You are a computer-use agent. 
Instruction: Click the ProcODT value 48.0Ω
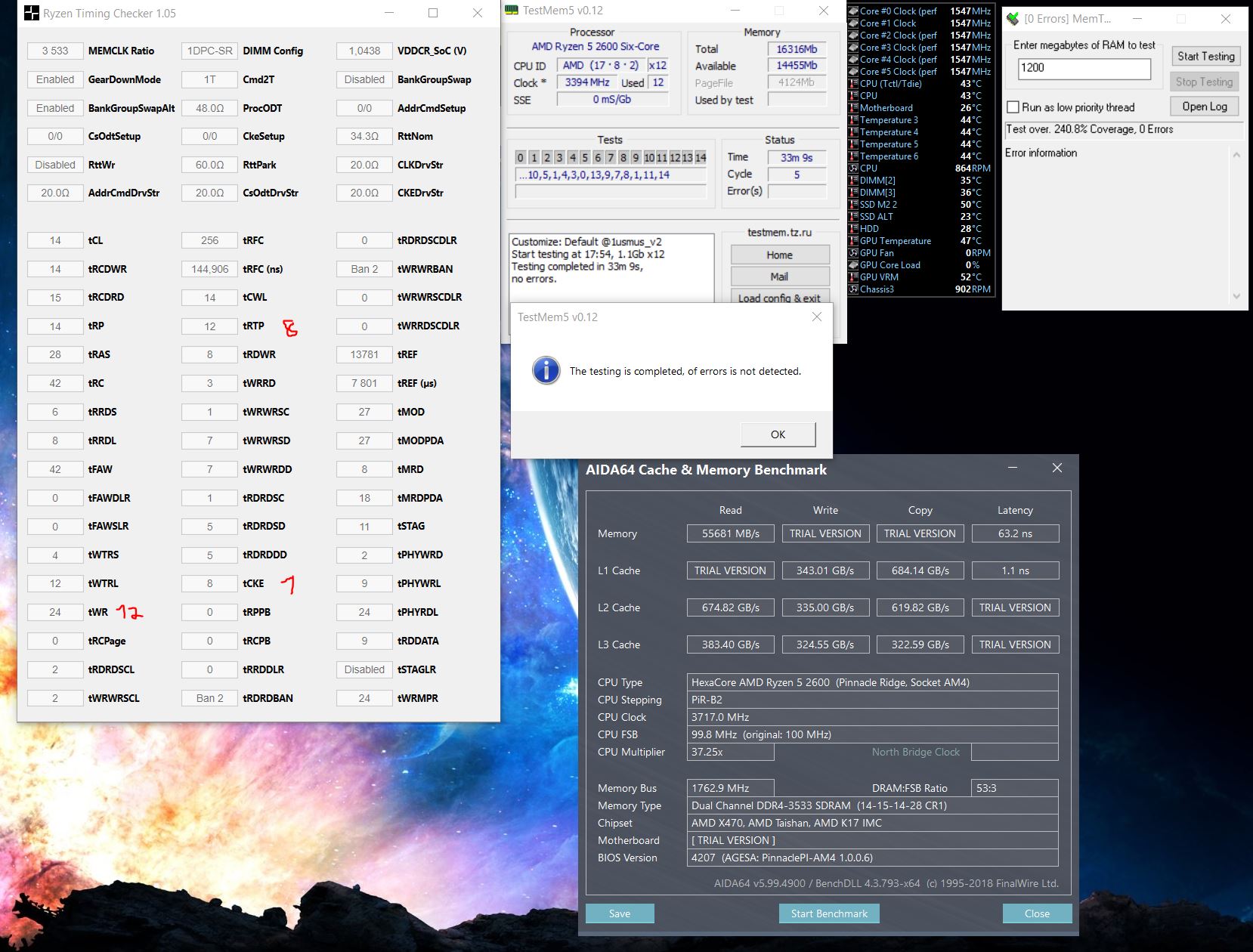(209, 108)
